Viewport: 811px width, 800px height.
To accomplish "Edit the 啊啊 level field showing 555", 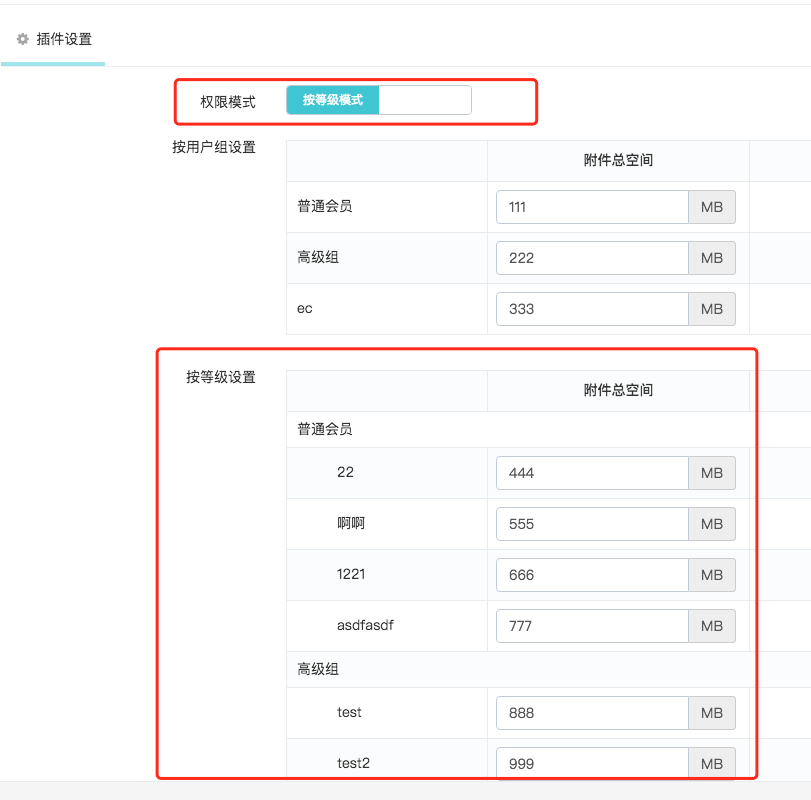I will [592, 524].
